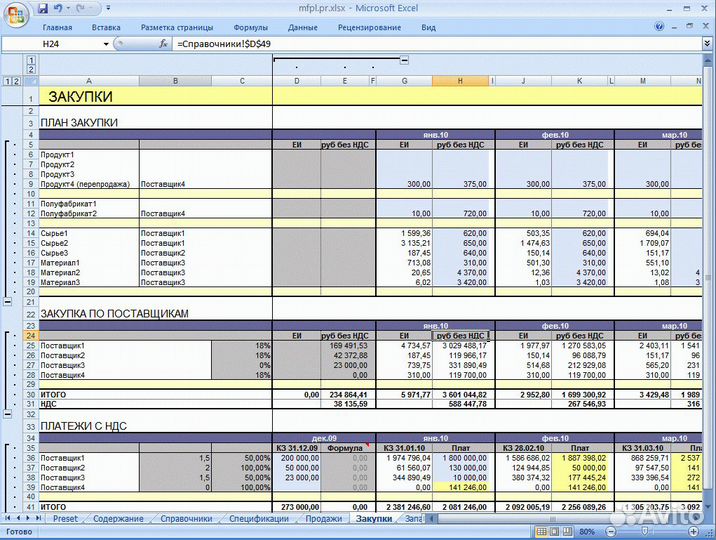This screenshot has width=716, height=540.
Task: Go to first sheet using tab navigation arrow
Action: (8, 519)
